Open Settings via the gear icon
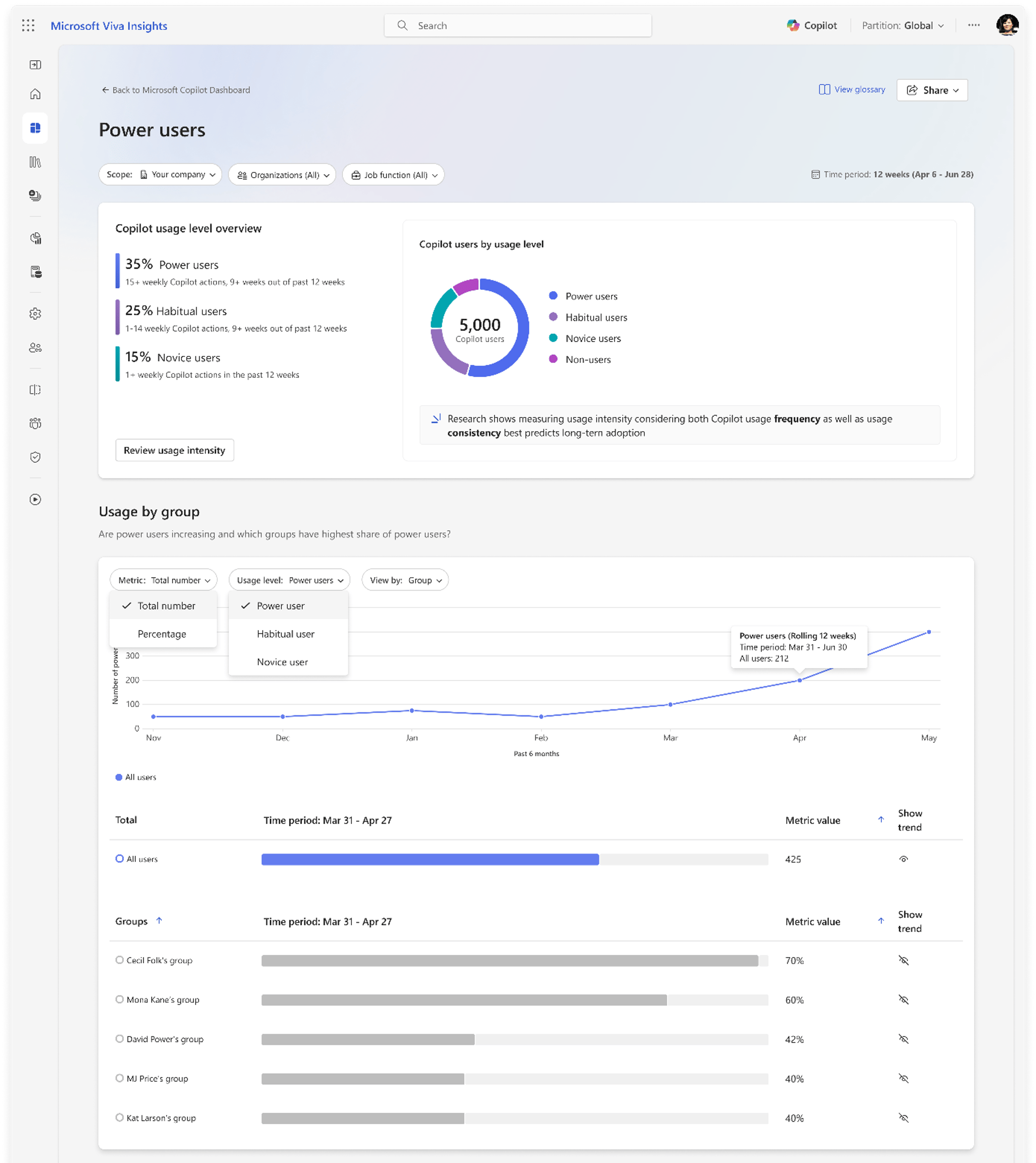The width and height of the screenshot is (1036, 1163). coord(35,314)
